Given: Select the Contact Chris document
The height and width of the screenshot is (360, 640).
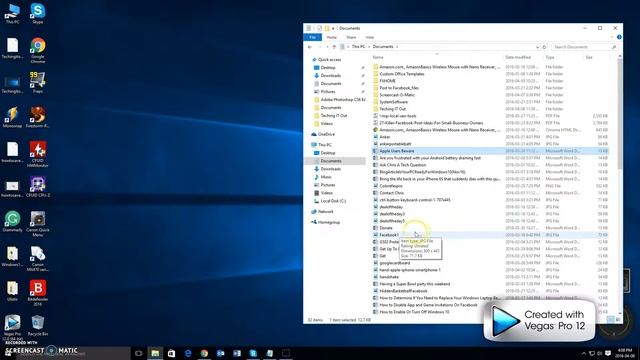Looking at the screenshot, I should coord(391,193).
